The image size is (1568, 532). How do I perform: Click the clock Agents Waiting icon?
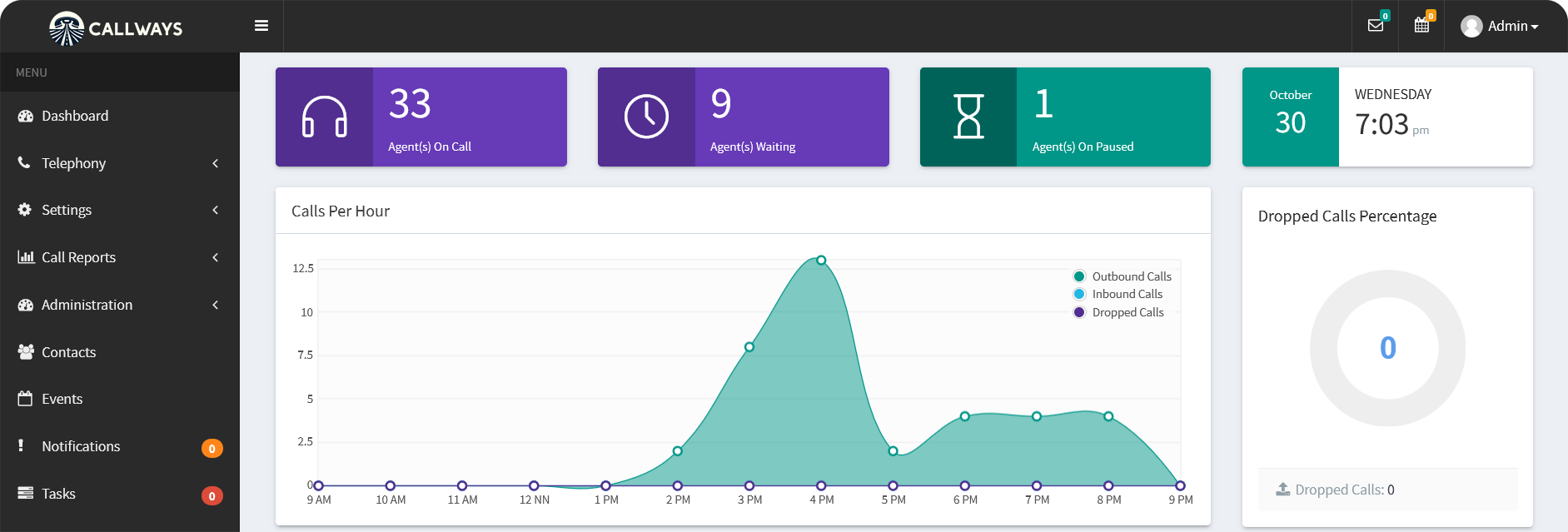pos(646,117)
